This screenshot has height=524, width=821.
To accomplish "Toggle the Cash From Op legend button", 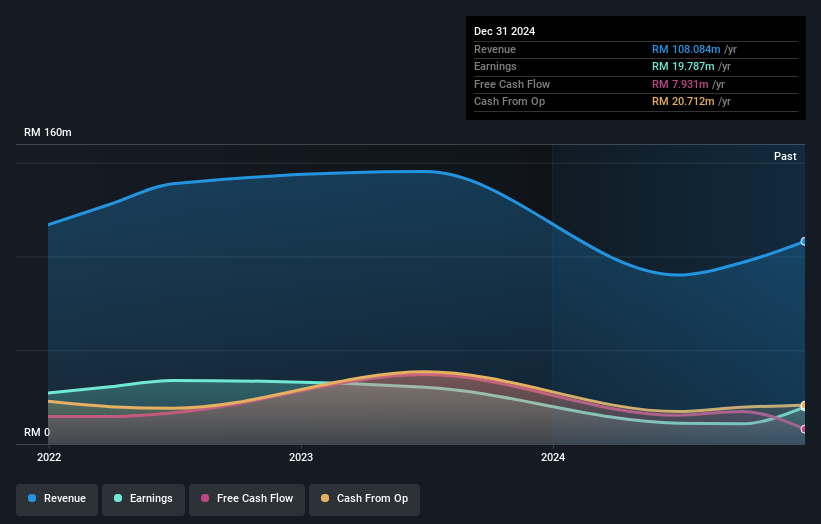I will pos(364,499).
